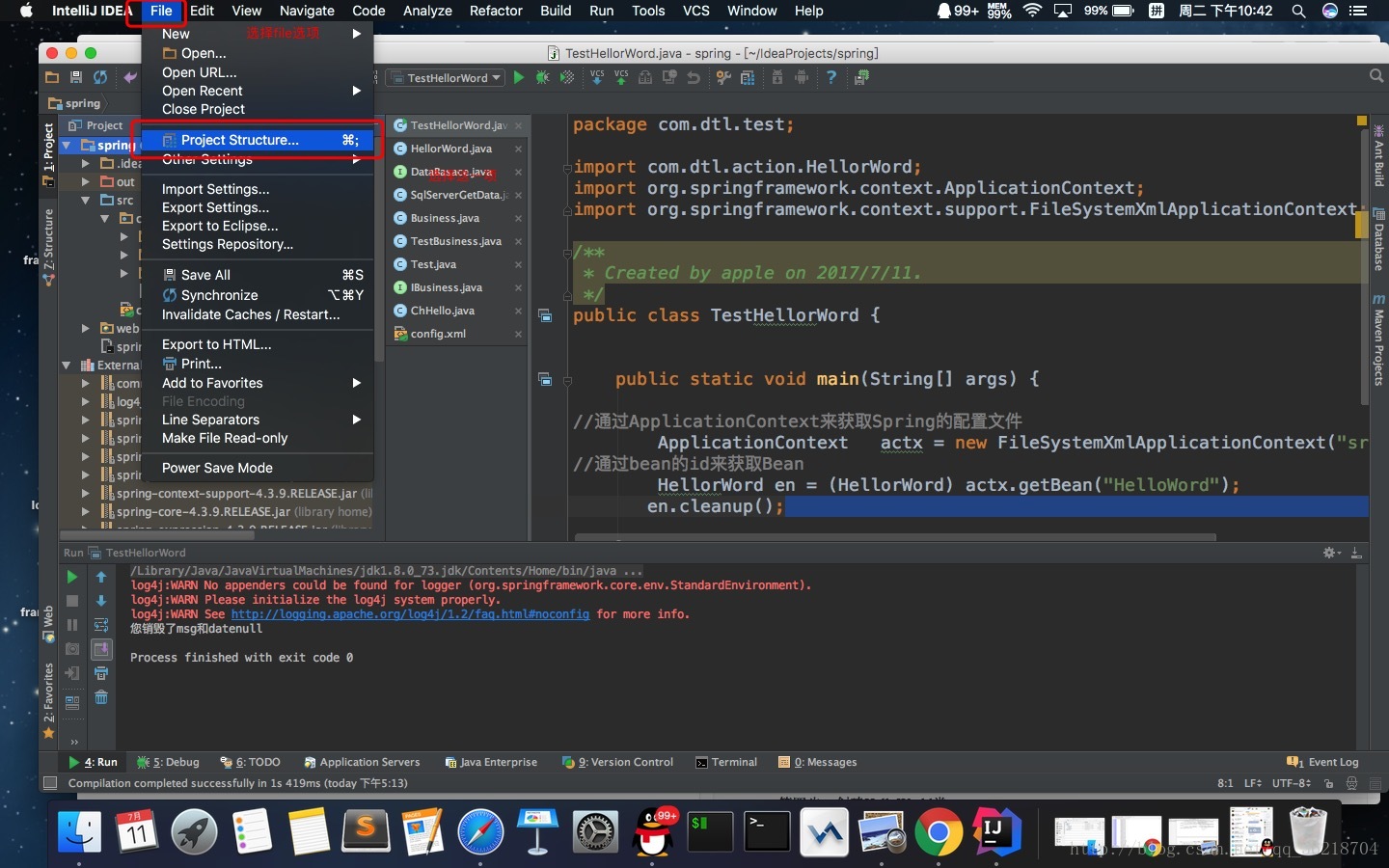Click the blue help question mark icon
1389x868 pixels.
831,77
